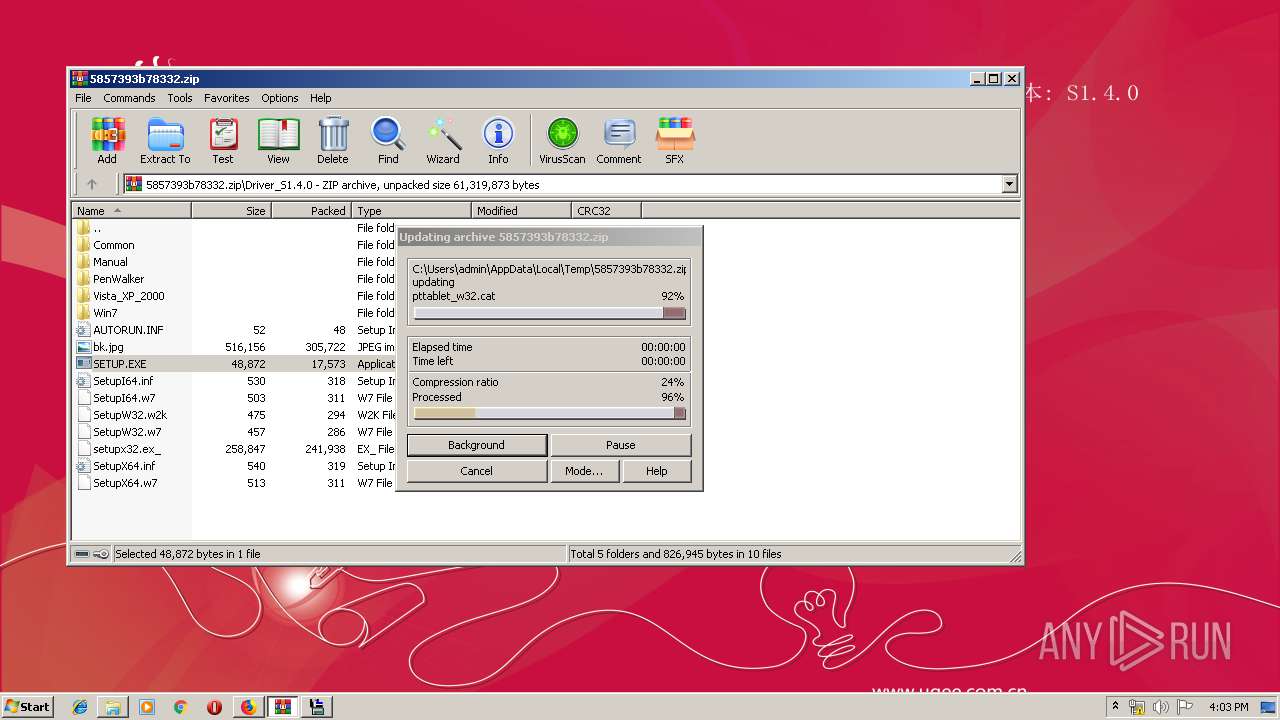Show archive Info
Screen dimensions: 1280x720
pyautogui.click(x=498, y=140)
